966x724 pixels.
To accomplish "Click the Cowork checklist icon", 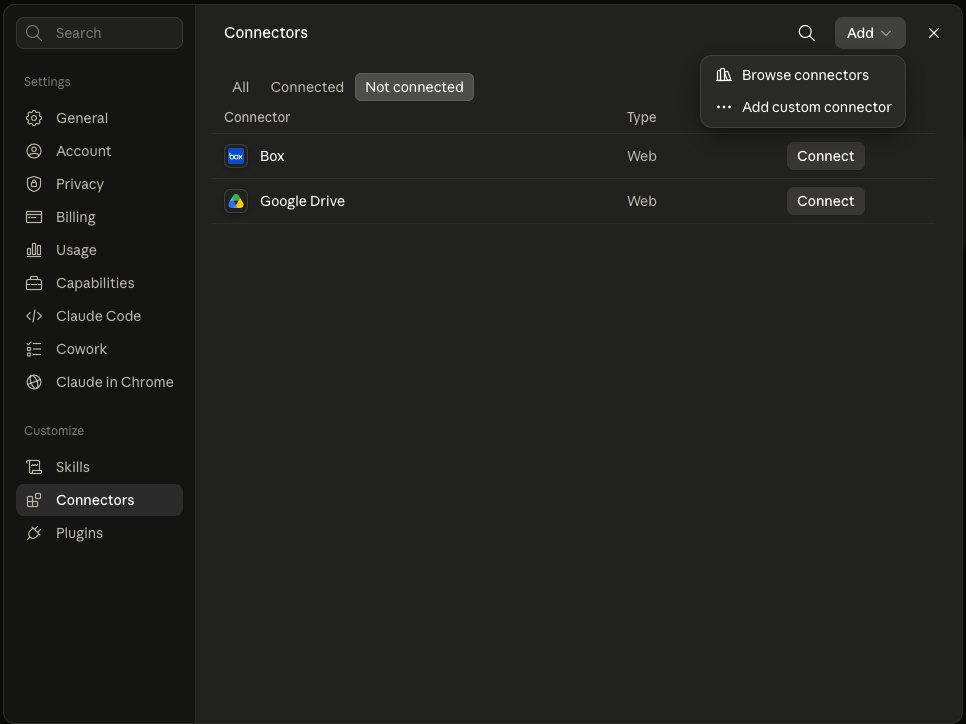I will tap(34, 349).
